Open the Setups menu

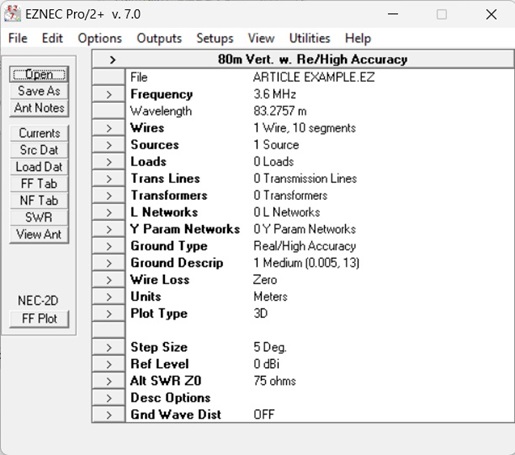215,38
